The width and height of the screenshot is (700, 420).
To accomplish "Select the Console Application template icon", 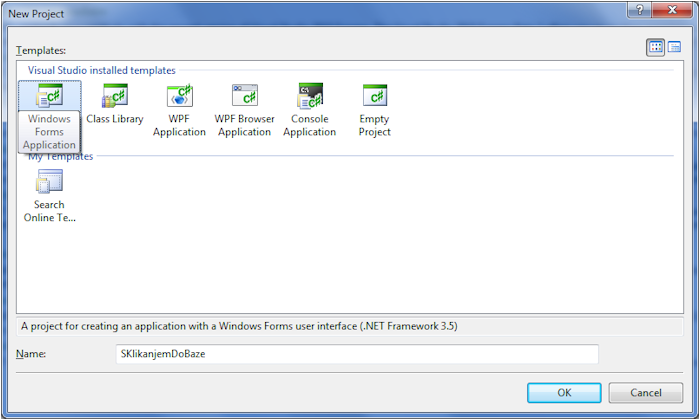I will (x=310, y=96).
